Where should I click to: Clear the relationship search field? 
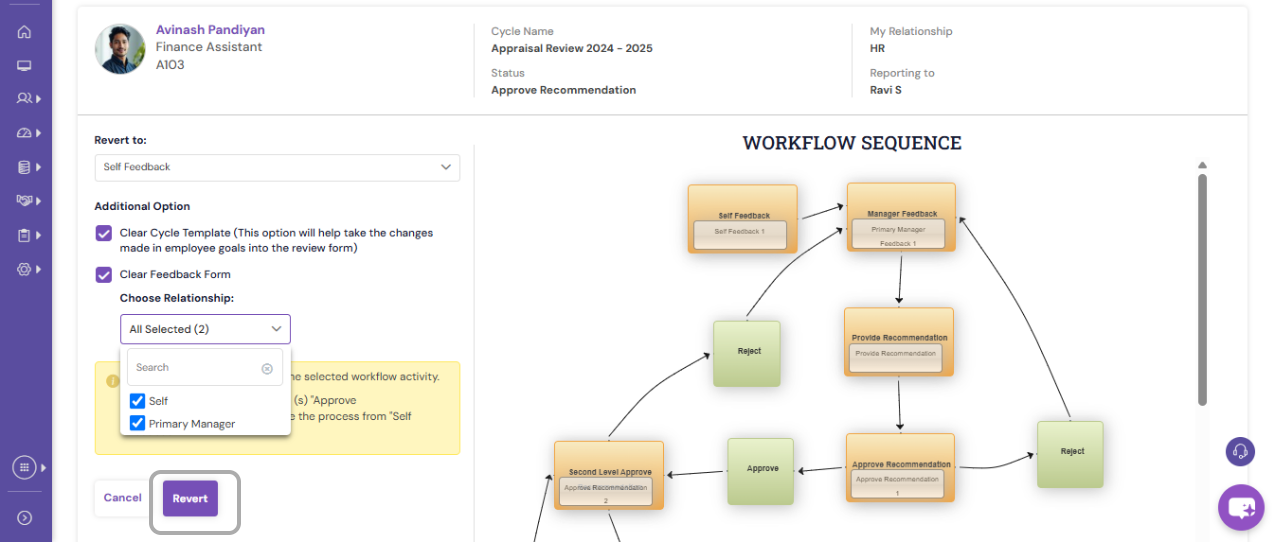click(267, 368)
